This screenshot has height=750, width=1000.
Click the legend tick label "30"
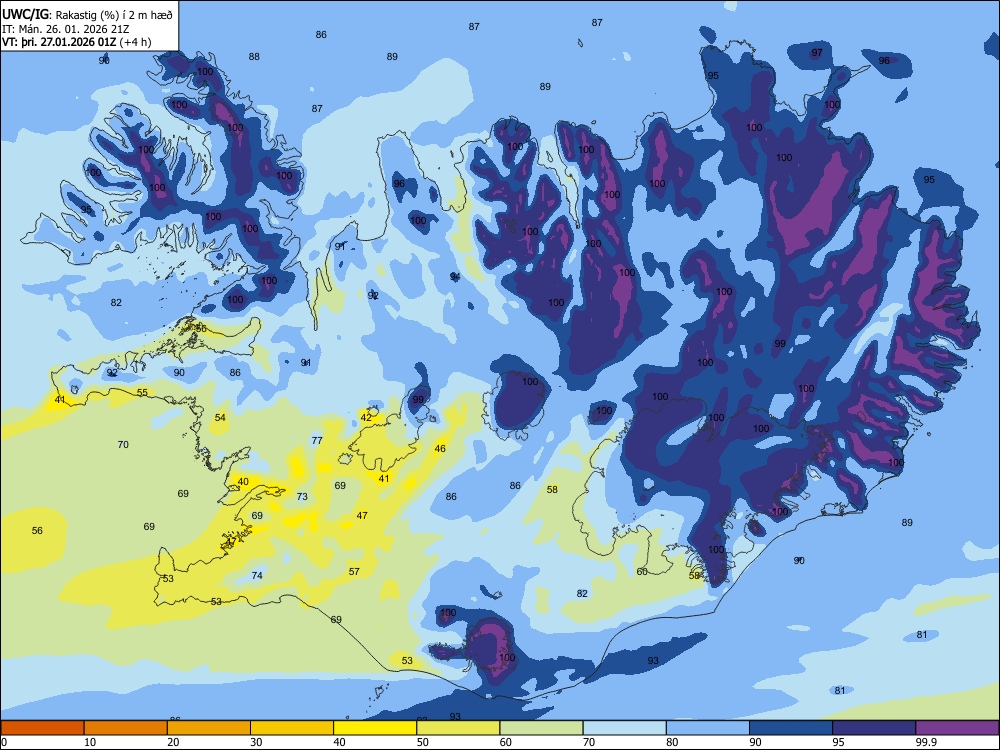pyautogui.click(x=256, y=742)
